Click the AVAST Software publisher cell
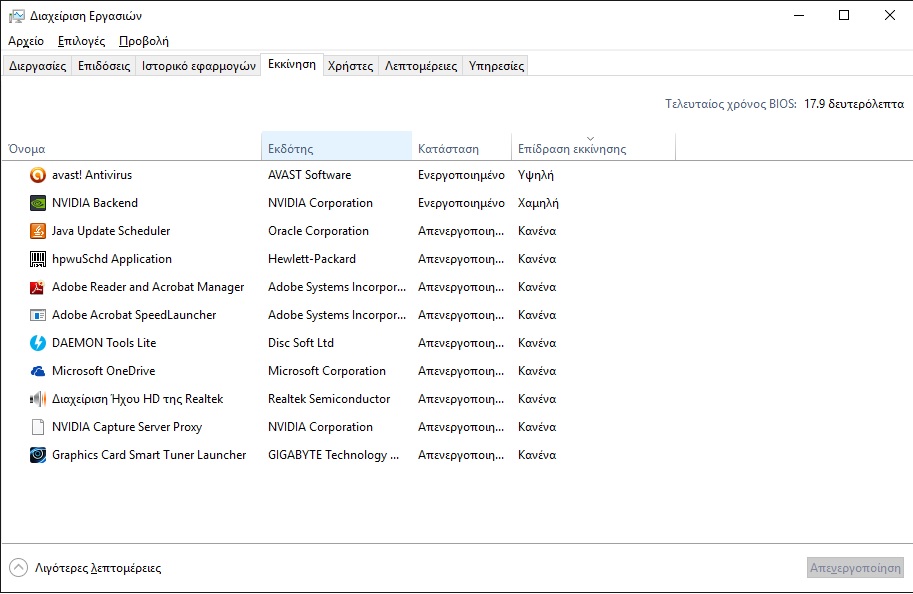This screenshot has height=594, width=913. tap(310, 175)
